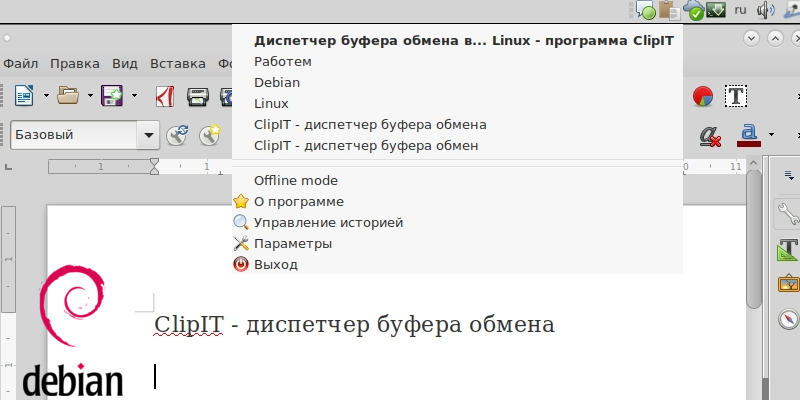Click the Save floppy icon
This screenshot has width=800, height=400.
(112, 95)
